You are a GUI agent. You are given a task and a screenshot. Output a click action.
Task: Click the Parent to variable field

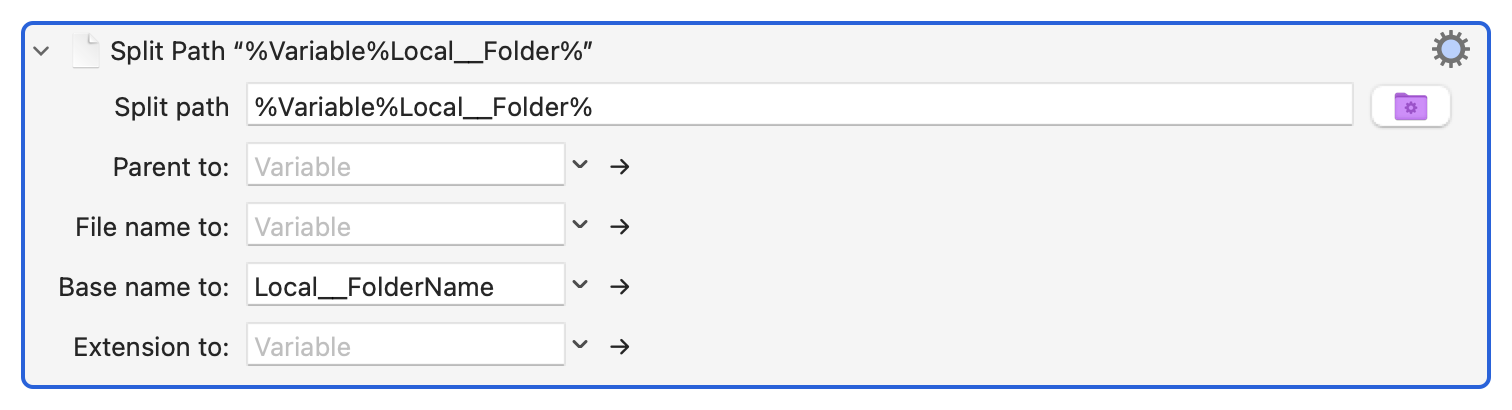coord(406,165)
